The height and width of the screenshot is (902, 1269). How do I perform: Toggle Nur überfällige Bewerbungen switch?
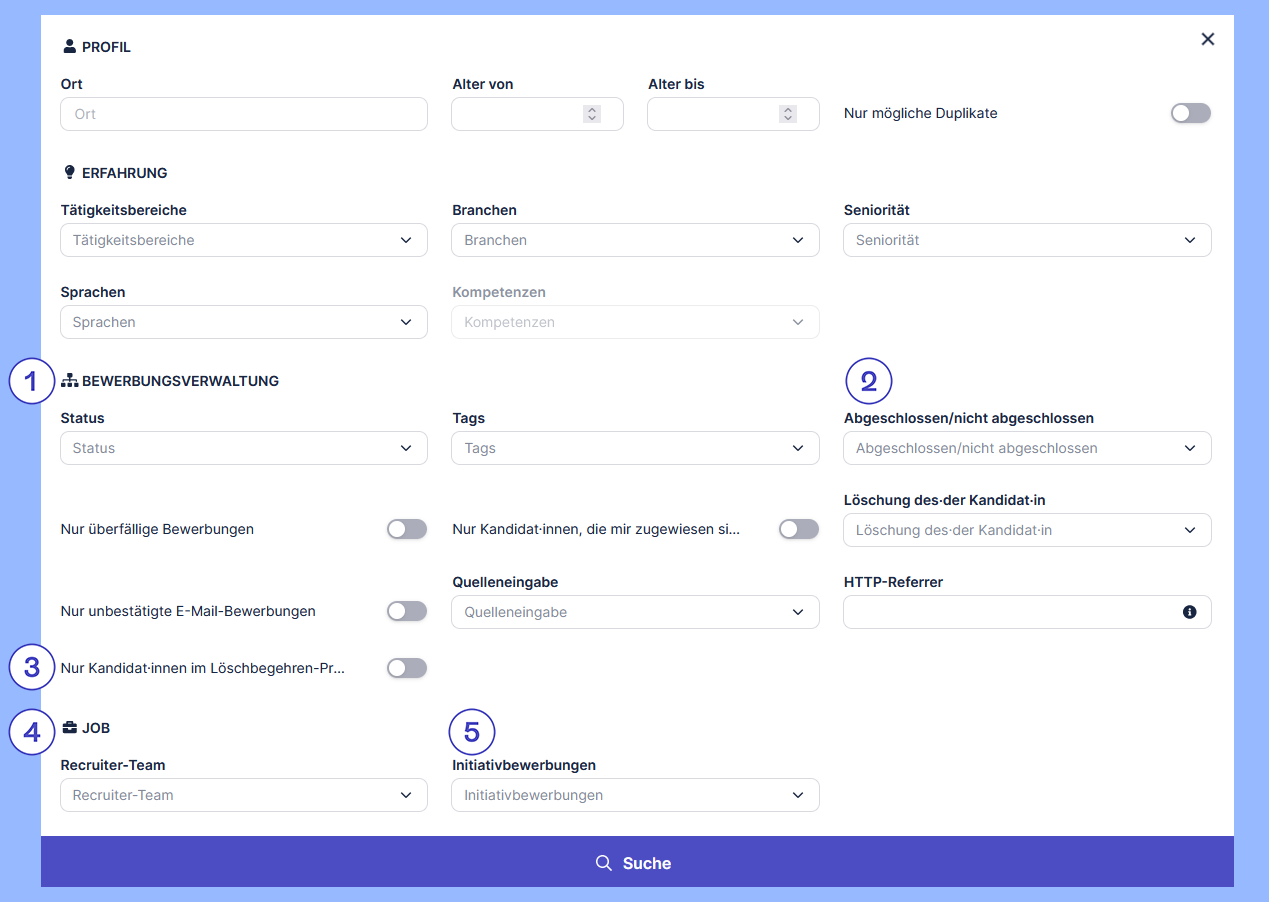(x=407, y=529)
